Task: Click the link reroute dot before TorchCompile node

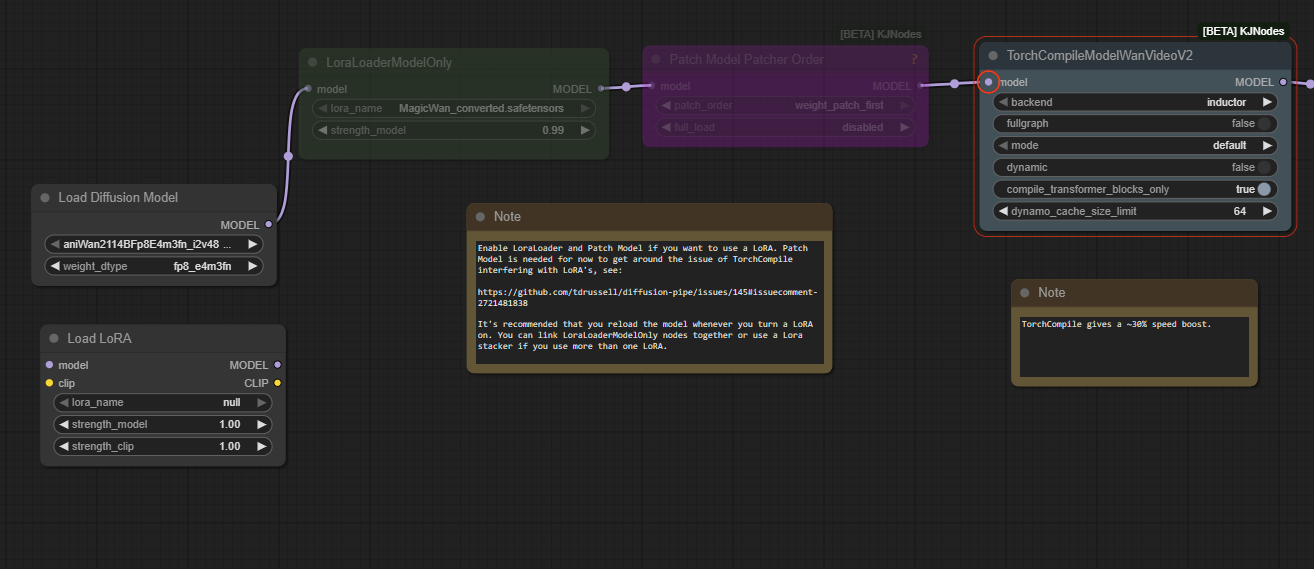Action: tap(955, 84)
